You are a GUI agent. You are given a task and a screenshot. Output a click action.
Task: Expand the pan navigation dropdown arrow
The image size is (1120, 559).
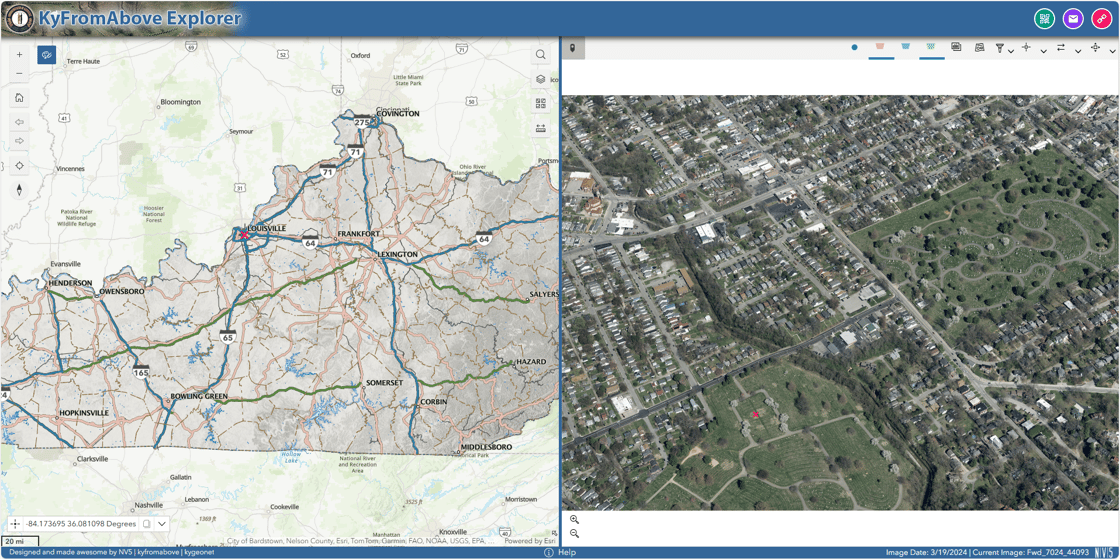(1112, 51)
